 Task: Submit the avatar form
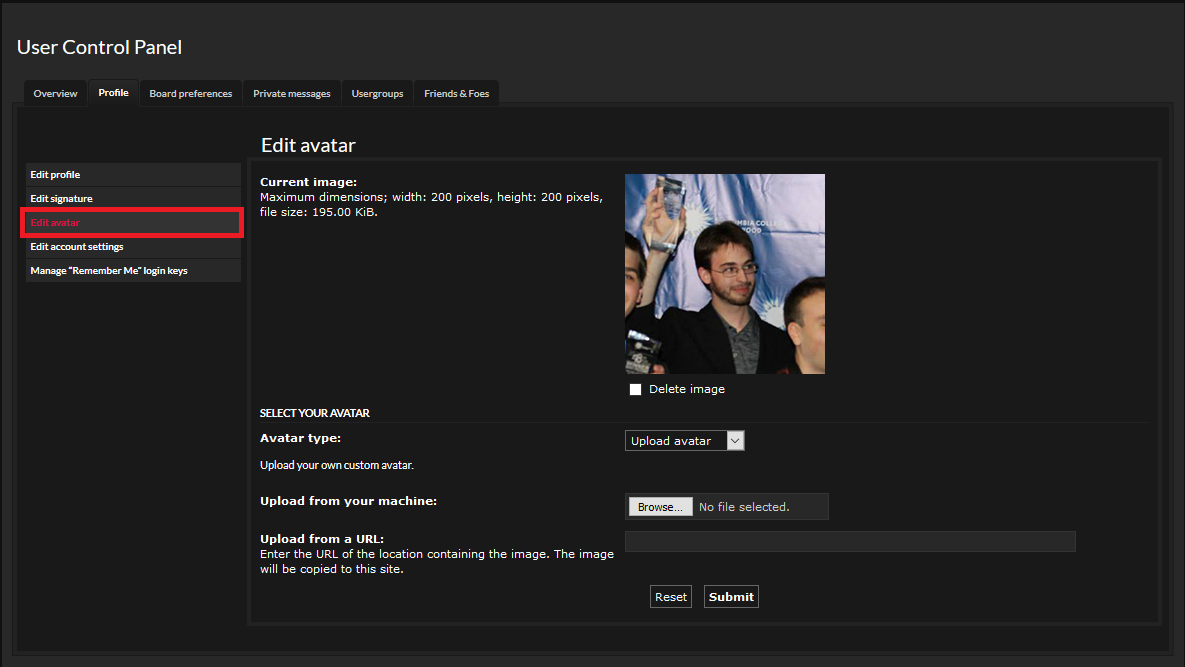click(731, 597)
